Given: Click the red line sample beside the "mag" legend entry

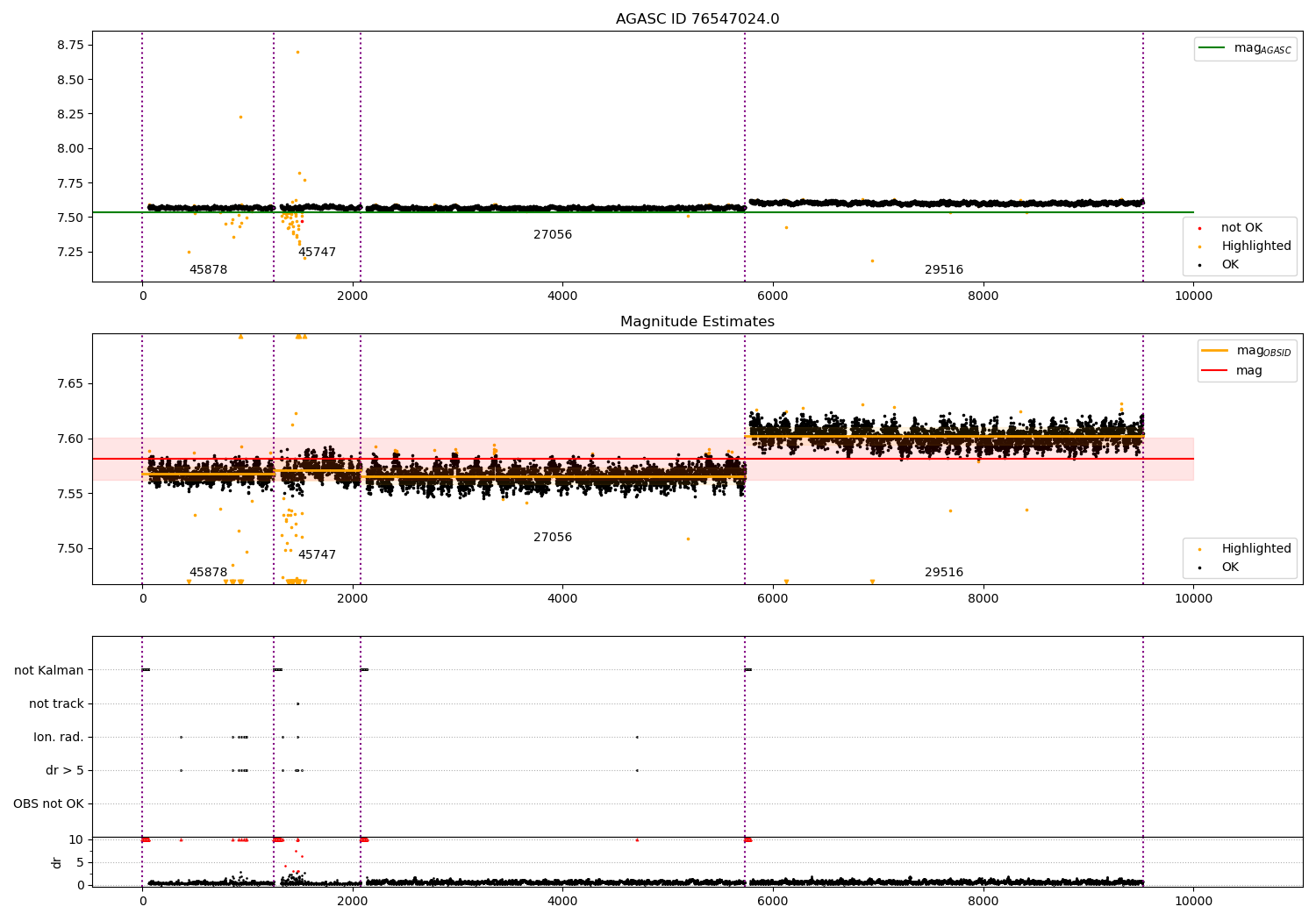Looking at the screenshot, I should 1215,371.
